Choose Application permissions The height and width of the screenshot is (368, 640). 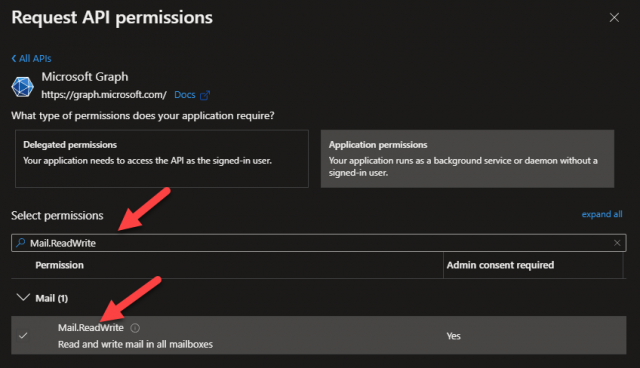tap(467, 159)
